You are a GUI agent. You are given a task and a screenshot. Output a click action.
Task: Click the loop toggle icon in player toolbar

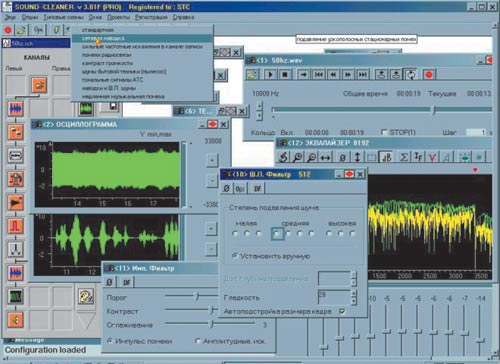click(x=411, y=74)
